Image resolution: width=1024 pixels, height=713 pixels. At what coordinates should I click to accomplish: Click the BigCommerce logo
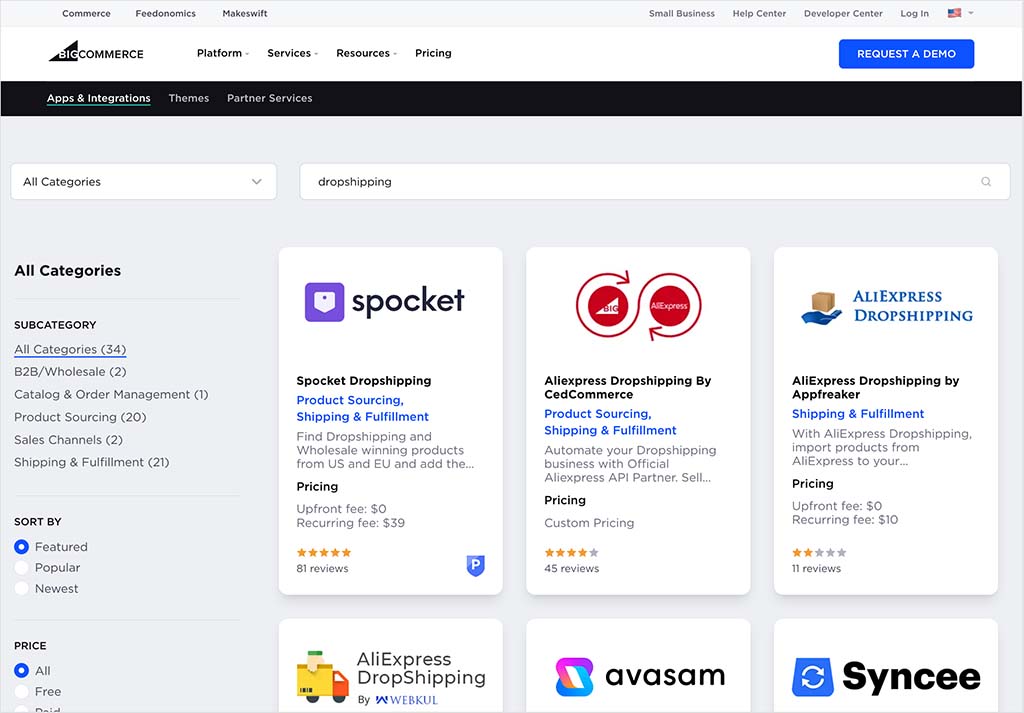point(96,52)
